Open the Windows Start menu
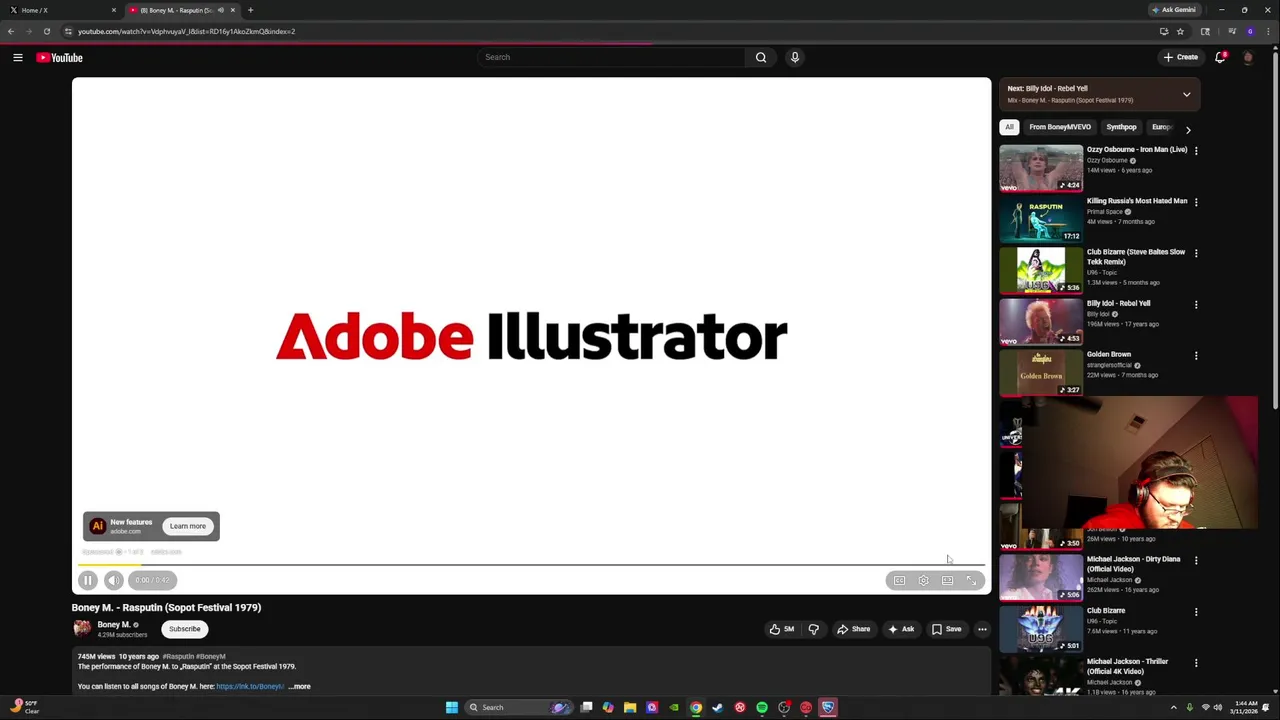1280x720 pixels. [x=452, y=707]
